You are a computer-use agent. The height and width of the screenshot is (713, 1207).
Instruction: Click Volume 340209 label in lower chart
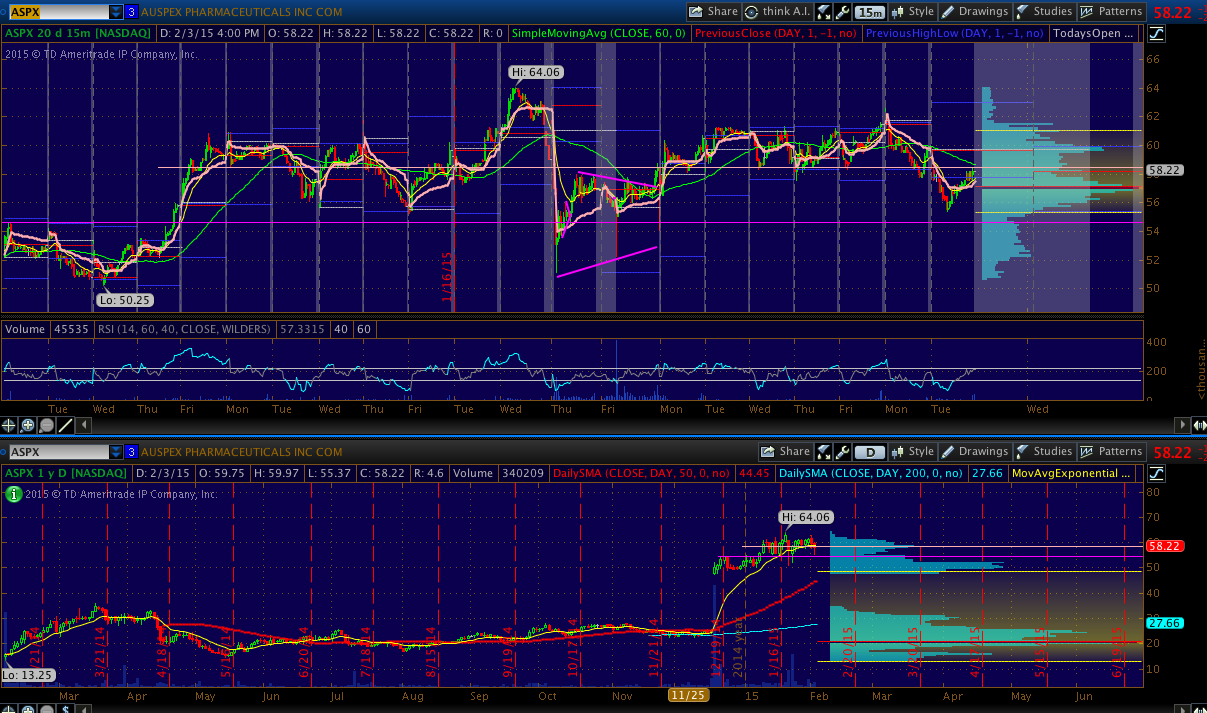coord(498,473)
